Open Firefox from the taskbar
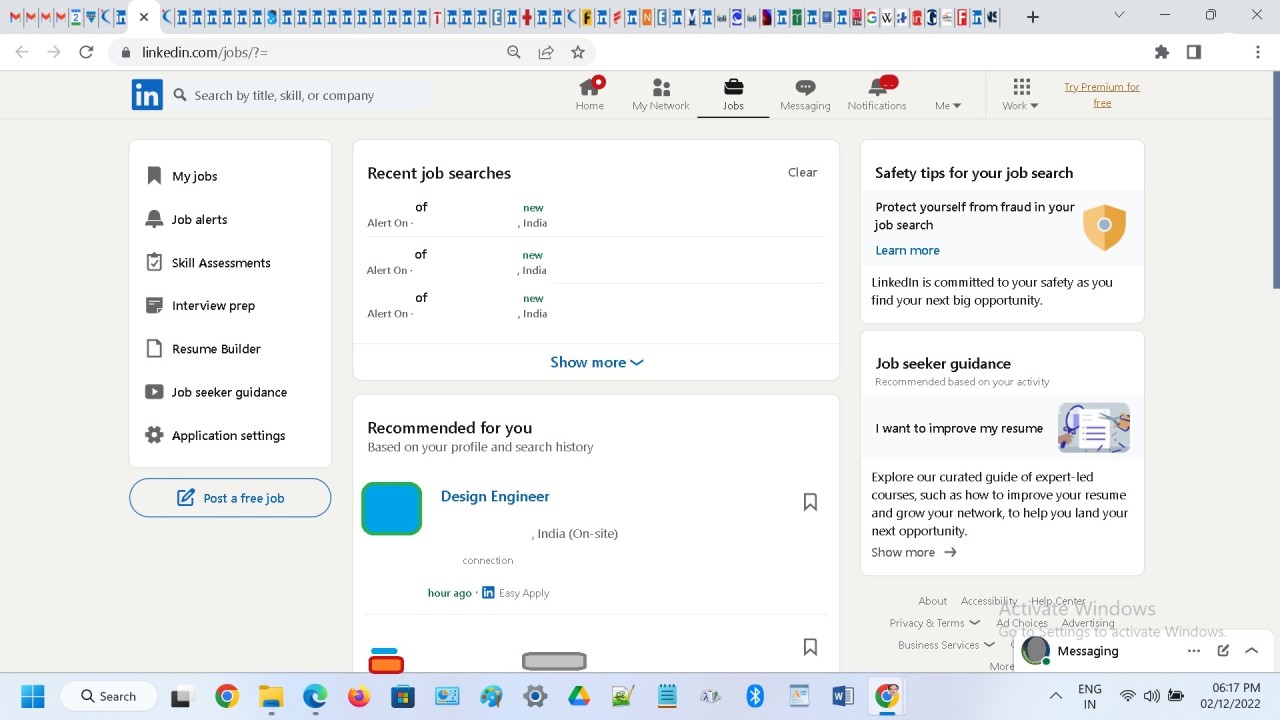 point(359,696)
